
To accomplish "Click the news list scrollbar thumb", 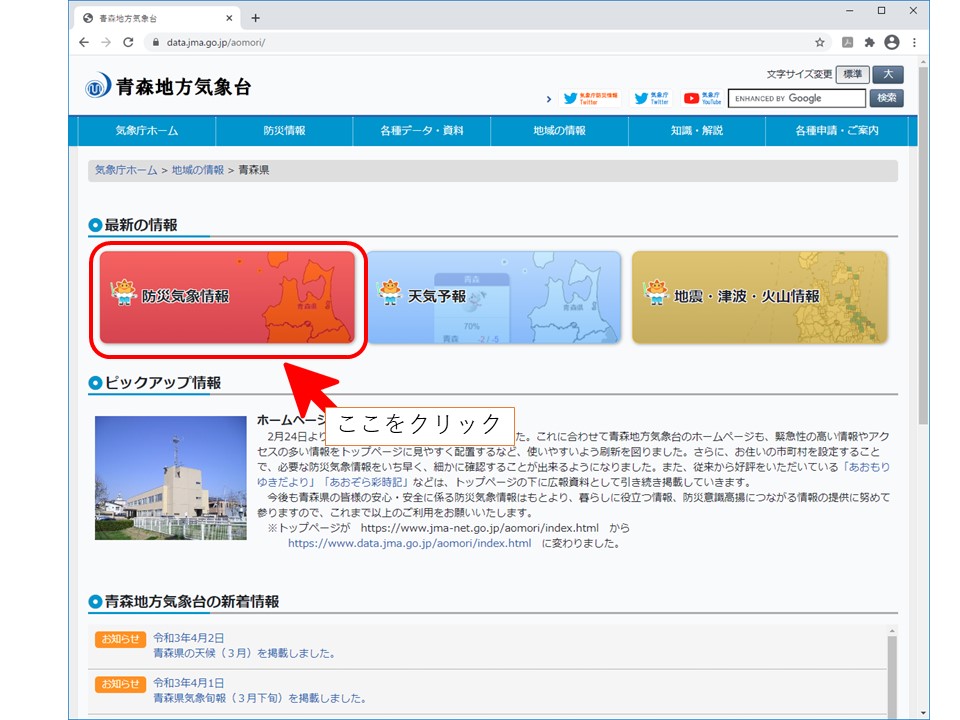I will 892,677.
